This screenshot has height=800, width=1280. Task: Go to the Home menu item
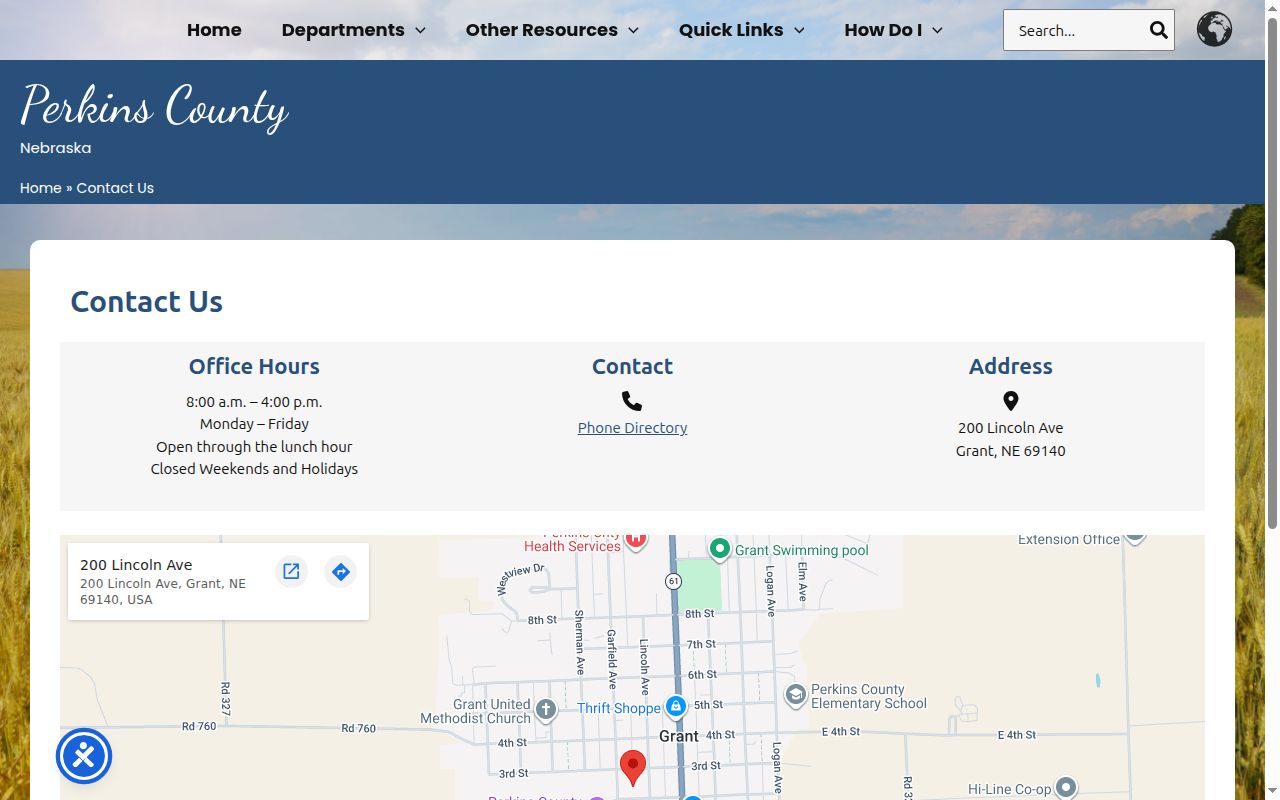214,30
